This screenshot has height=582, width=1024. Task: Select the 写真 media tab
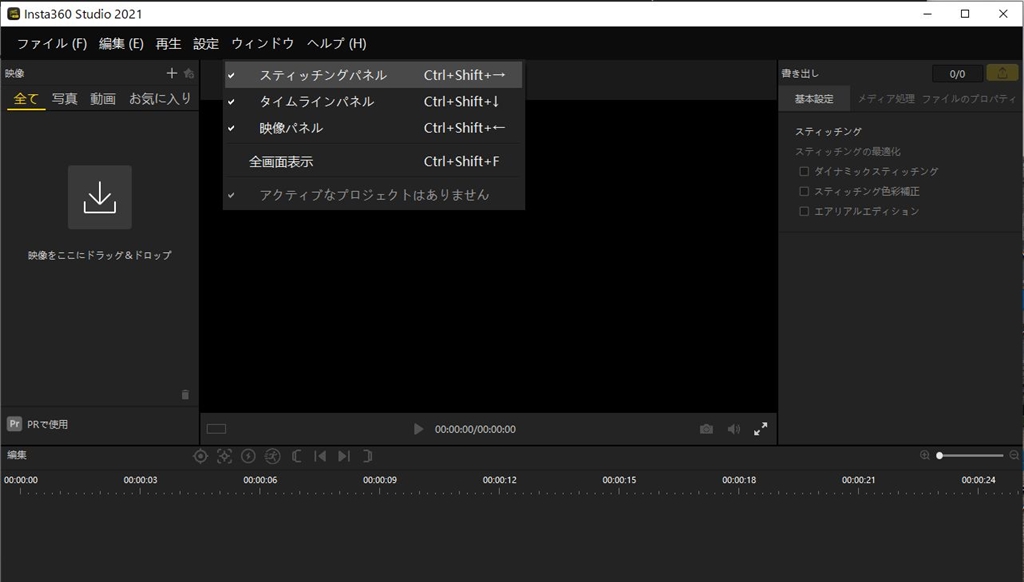(65, 99)
